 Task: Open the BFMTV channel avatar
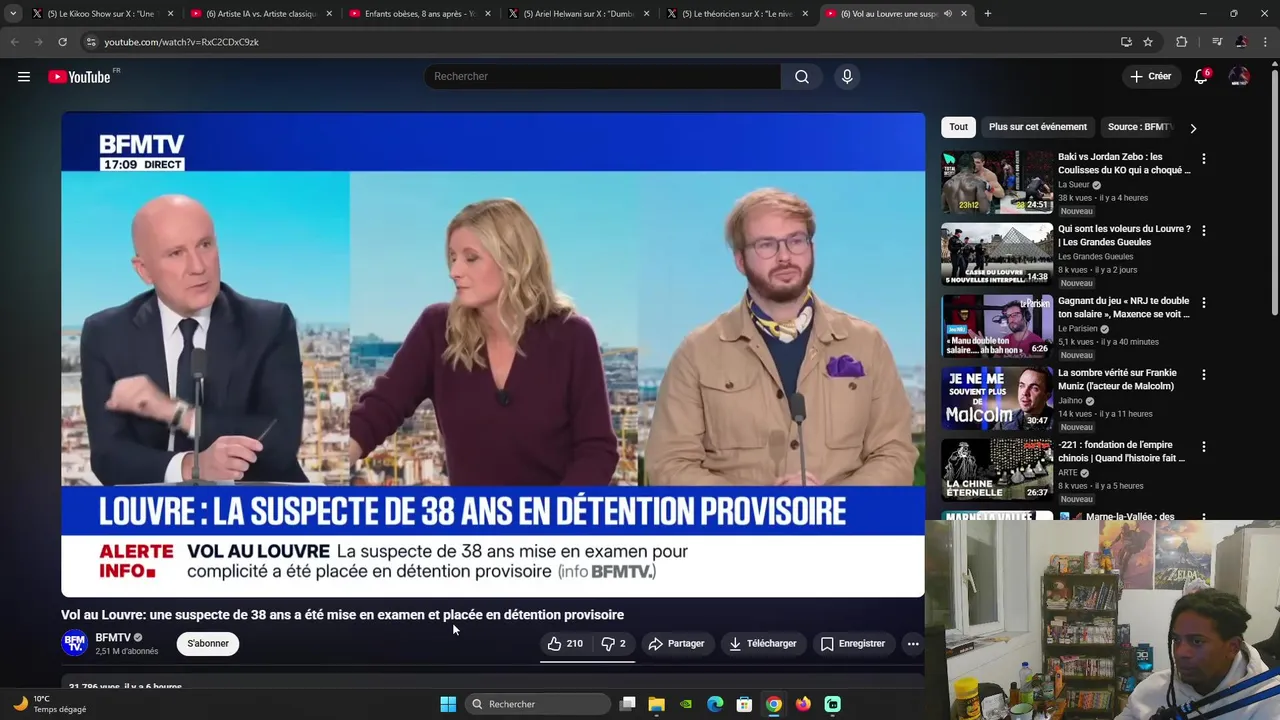pos(74,643)
